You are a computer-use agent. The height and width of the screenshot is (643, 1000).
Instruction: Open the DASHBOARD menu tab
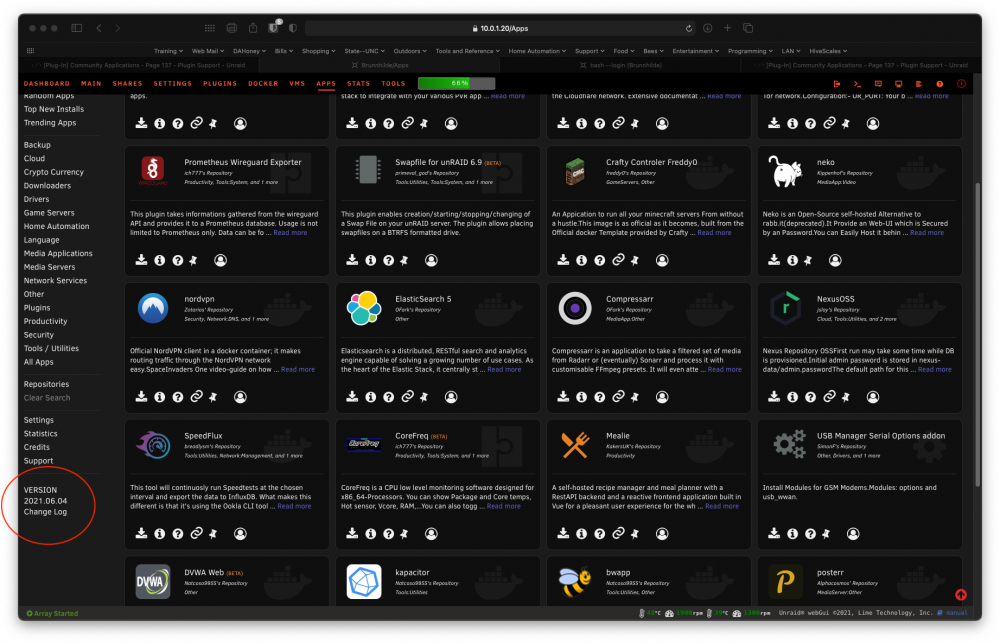coord(47,84)
